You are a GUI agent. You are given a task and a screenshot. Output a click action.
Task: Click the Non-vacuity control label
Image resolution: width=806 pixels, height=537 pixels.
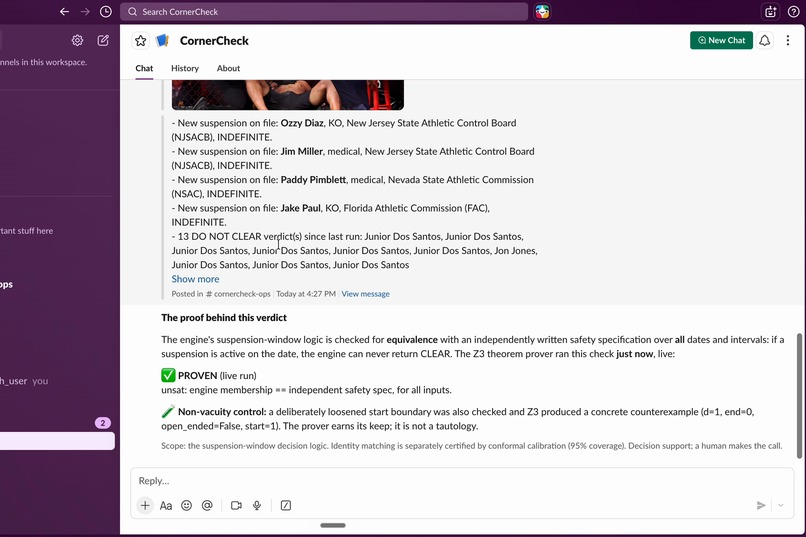tap(222, 412)
